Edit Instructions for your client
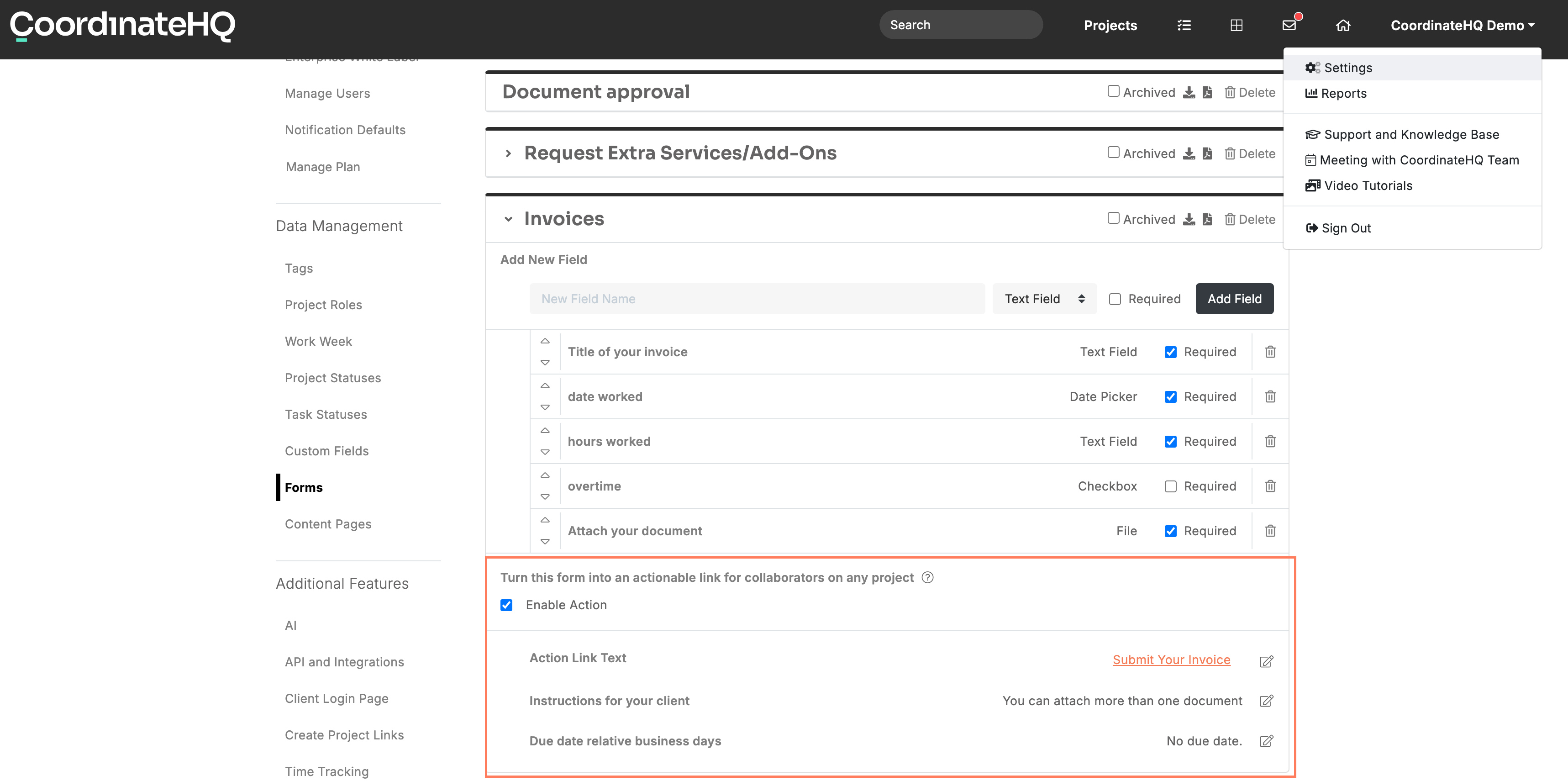Viewport: 1568px width, 781px height. [1266, 701]
